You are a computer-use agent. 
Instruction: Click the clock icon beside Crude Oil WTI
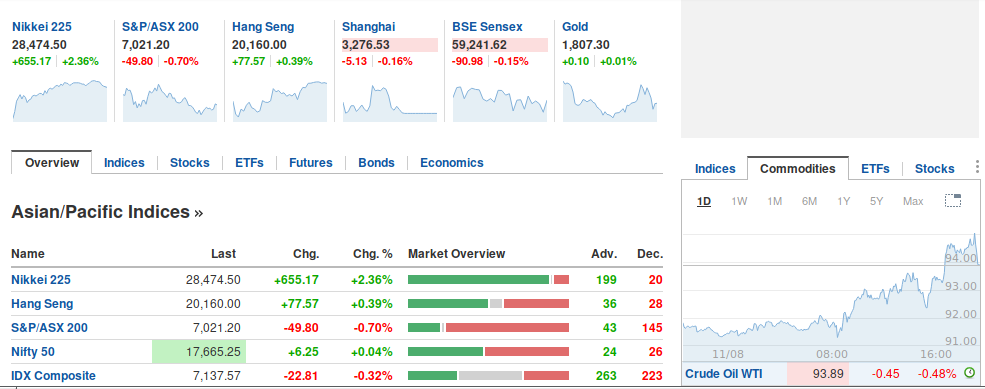click(969, 373)
